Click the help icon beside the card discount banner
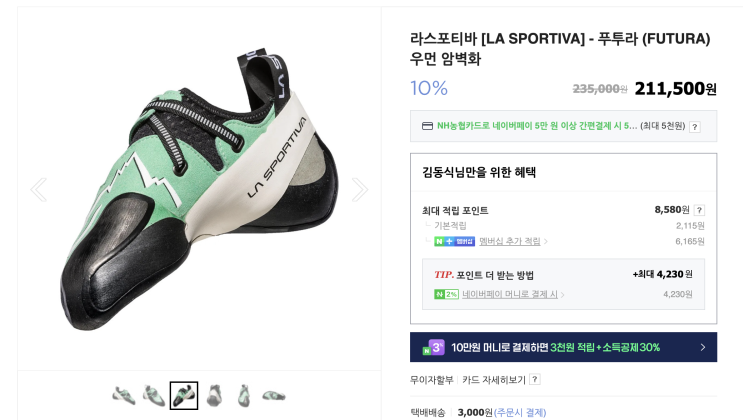 695,127
